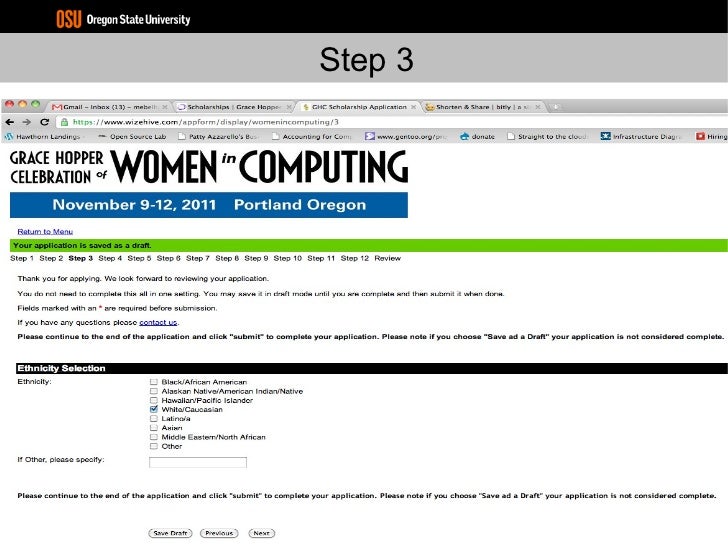Reload the page with refresh icon
The image size is (728, 546).
(45, 122)
